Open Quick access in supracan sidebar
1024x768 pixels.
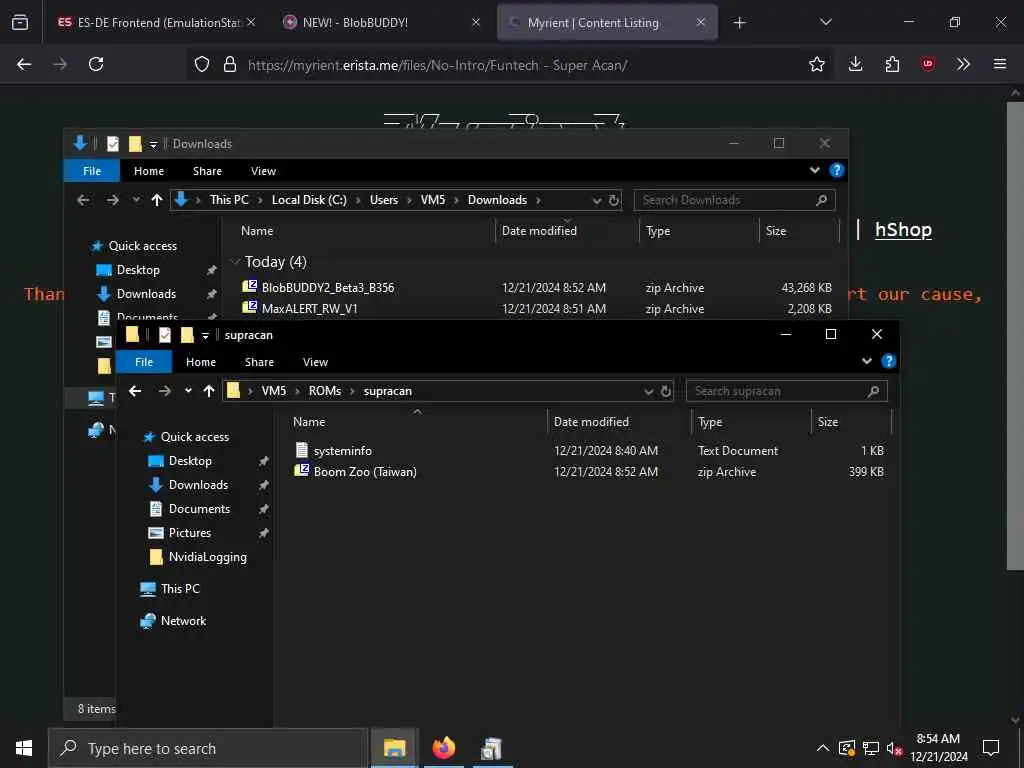tap(195, 437)
